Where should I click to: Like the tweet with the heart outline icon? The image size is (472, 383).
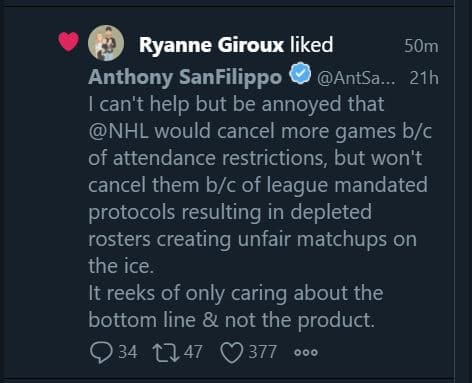click(231, 353)
